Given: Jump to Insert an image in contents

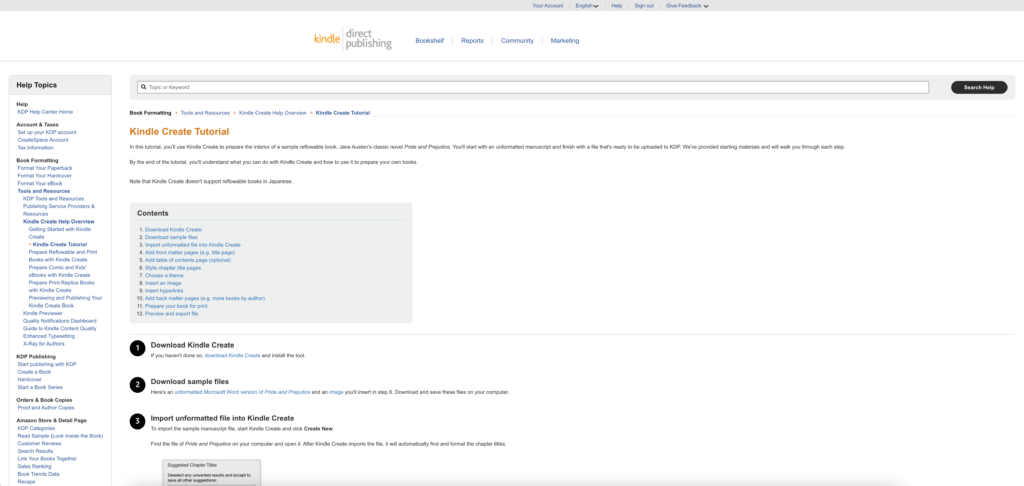Looking at the screenshot, I should pyautogui.click(x=164, y=283).
